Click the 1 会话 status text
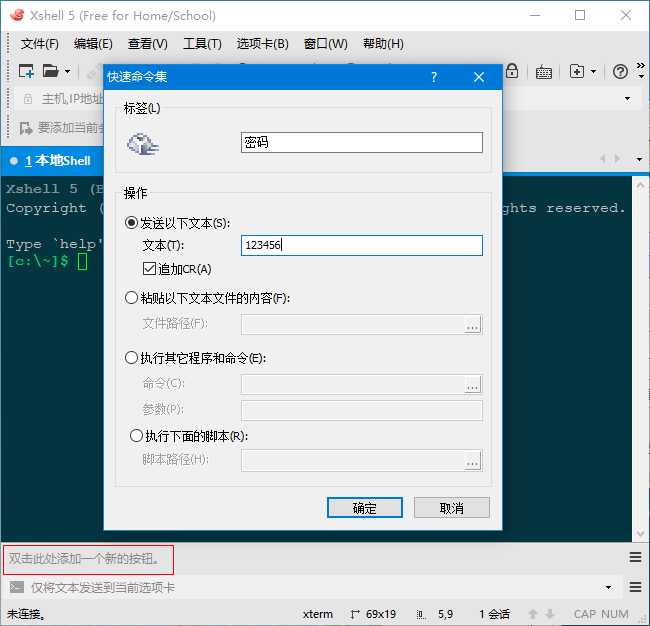The image size is (650, 626). [494, 614]
